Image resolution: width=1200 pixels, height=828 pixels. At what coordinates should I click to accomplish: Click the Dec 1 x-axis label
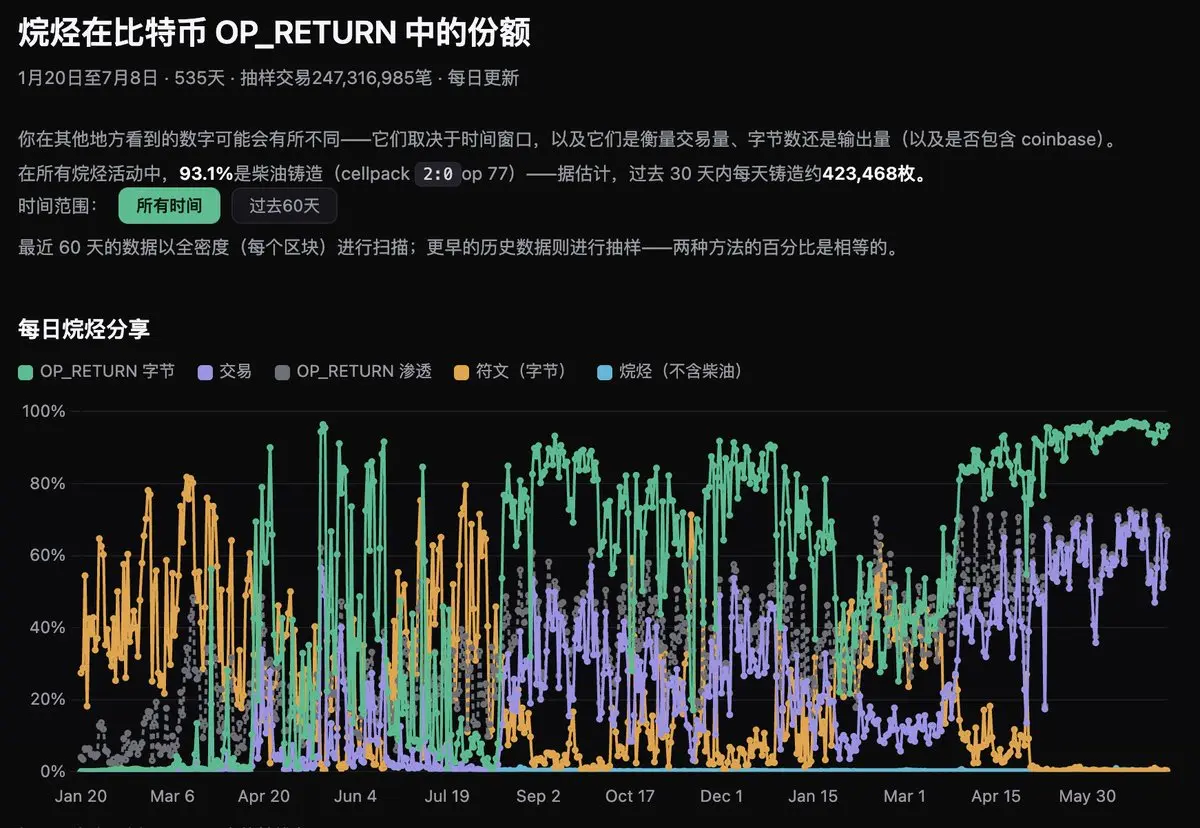pyautogui.click(x=721, y=796)
